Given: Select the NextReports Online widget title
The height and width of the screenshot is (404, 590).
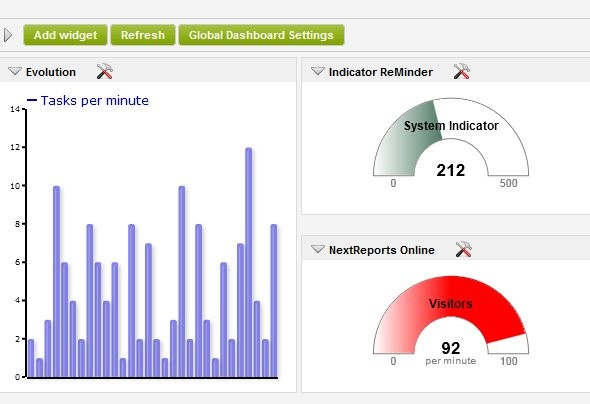Looking at the screenshot, I should (382, 250).
